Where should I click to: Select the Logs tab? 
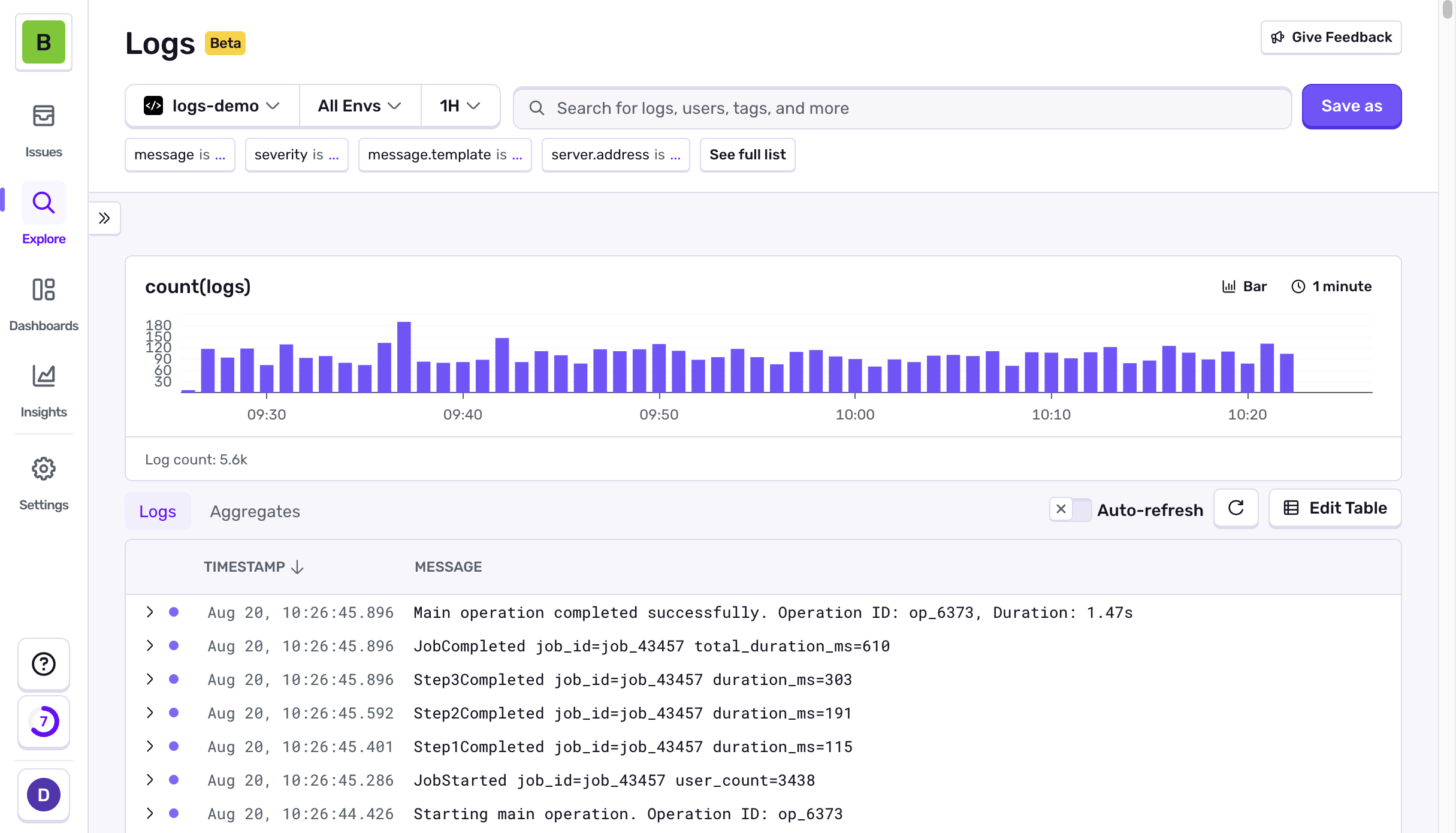pyautogui.click(x=158, y=511)
